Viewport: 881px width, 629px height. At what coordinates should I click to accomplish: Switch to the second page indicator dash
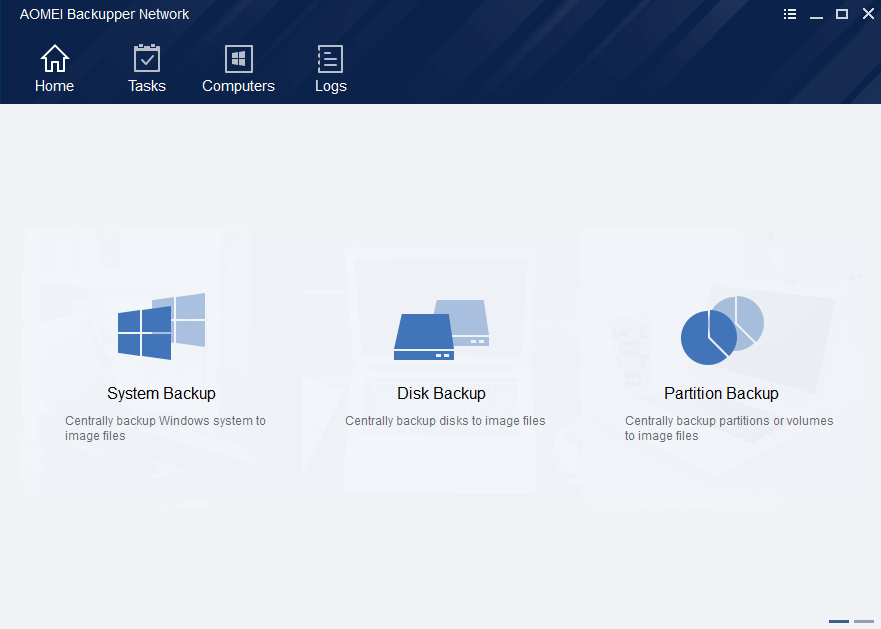click(864, 621)
